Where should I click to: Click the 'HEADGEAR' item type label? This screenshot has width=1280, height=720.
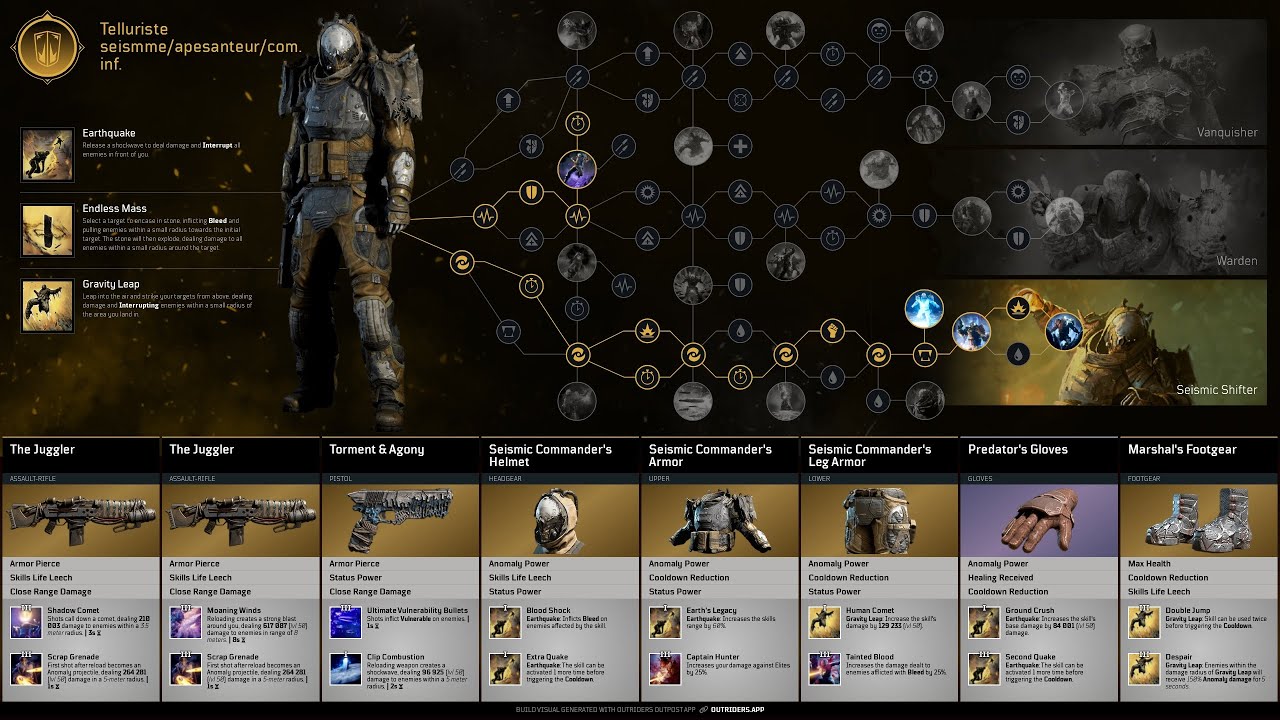505,479
